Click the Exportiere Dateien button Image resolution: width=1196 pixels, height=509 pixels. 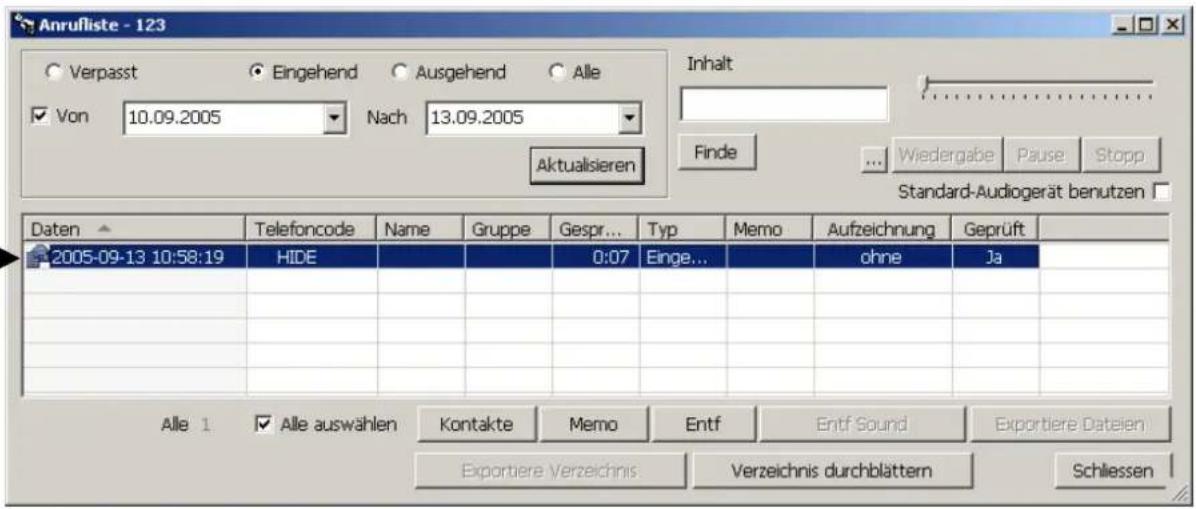click(x=1070, y=425)
